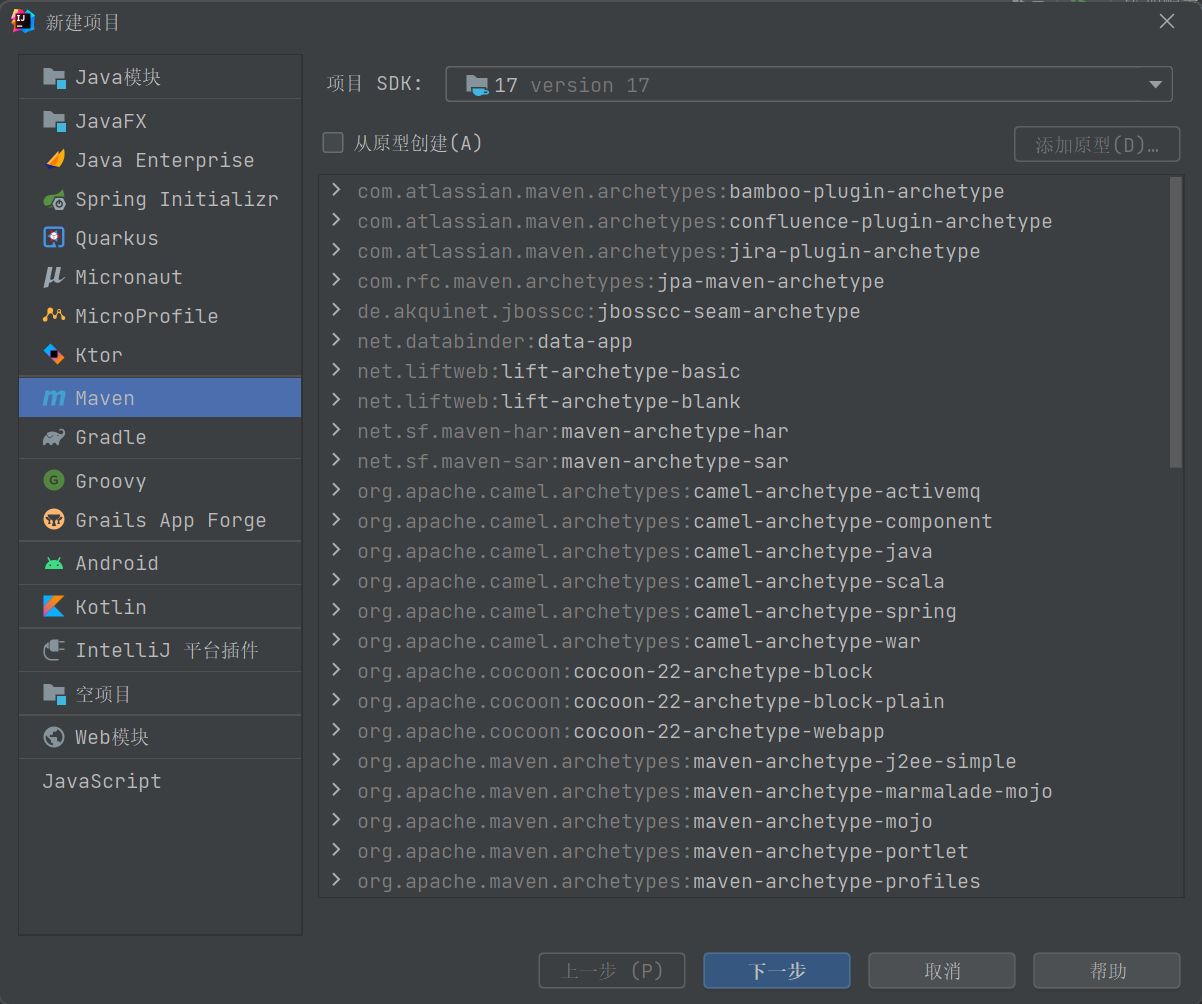Click the 取消 button
The image size is (1202, 1004).
[x=942, y=971]
